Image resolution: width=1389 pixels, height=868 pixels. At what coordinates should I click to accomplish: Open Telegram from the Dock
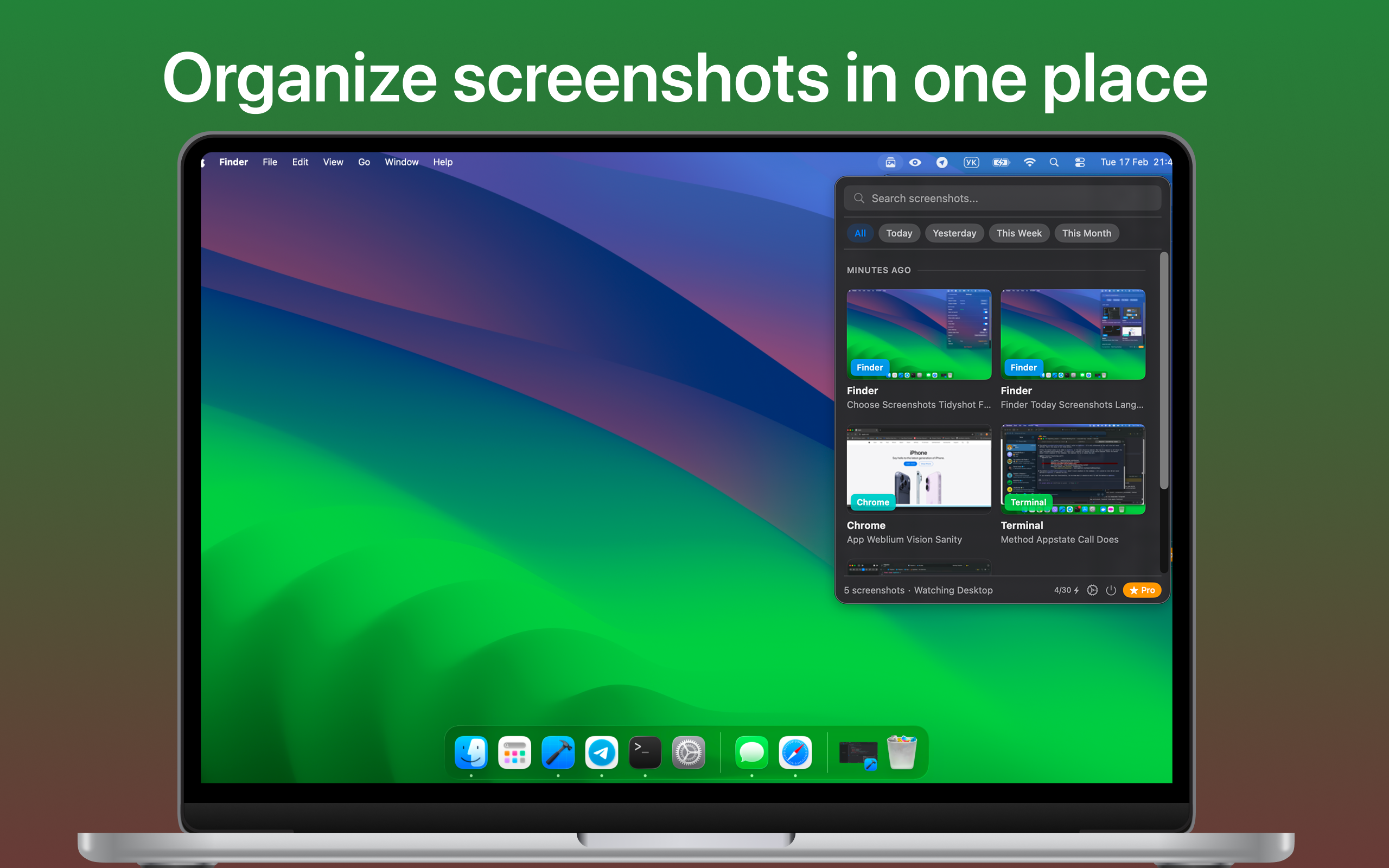[x=602, y=752]
